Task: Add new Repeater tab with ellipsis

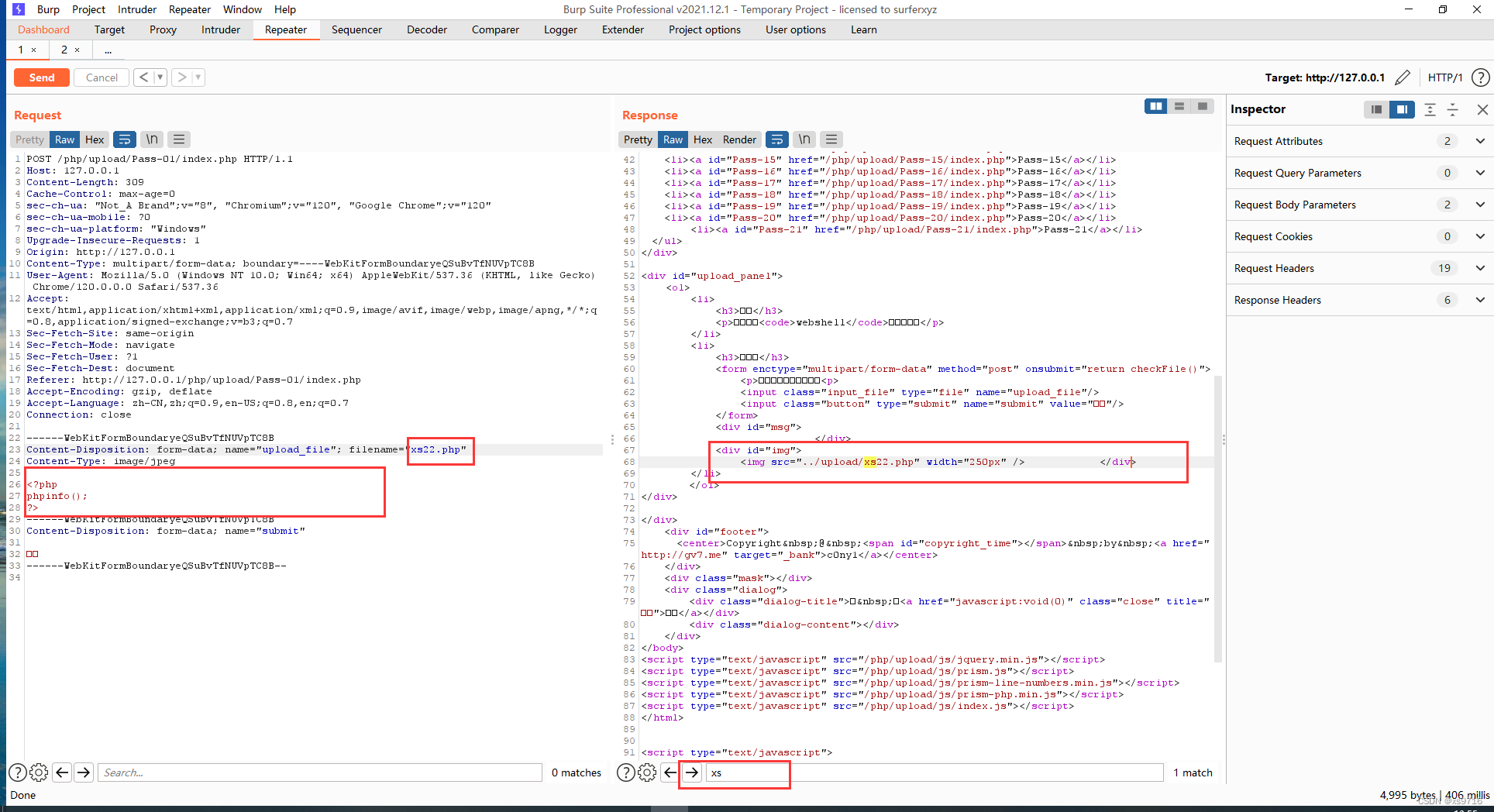Action: point(108,50)
